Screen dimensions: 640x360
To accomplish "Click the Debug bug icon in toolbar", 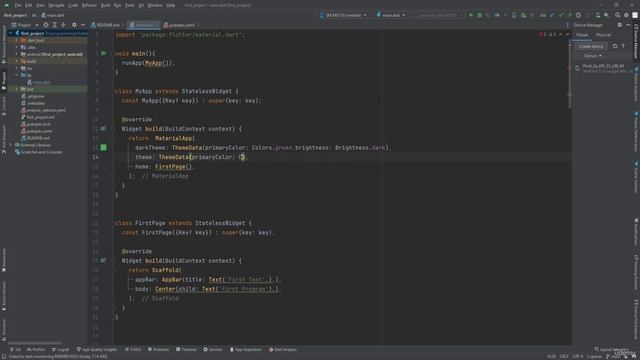I will 480,15.
